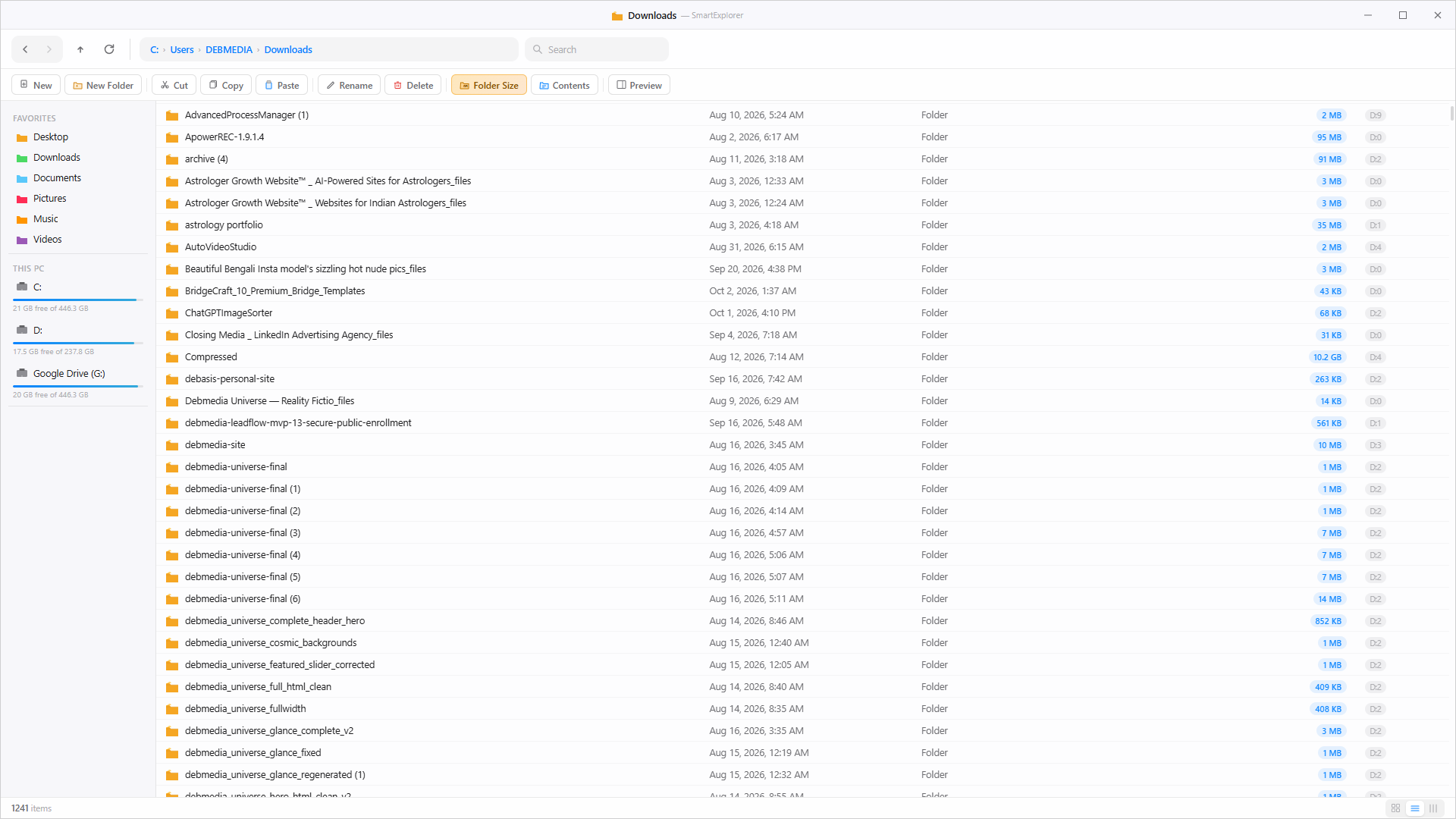
Task: Jump to C: in the breadcrumb
Action: tap(154, 50)
